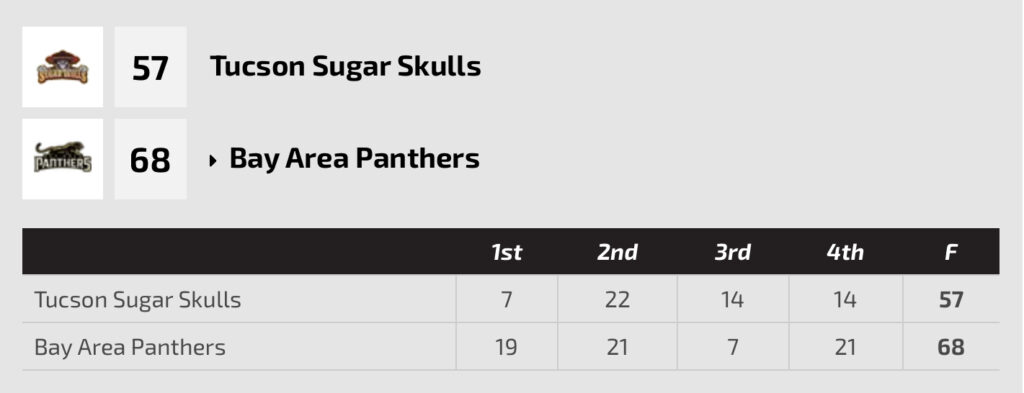Click the Bay Area Panthers team logo
The width and height of the screenshot is (1024, 393).
point(63,159)
